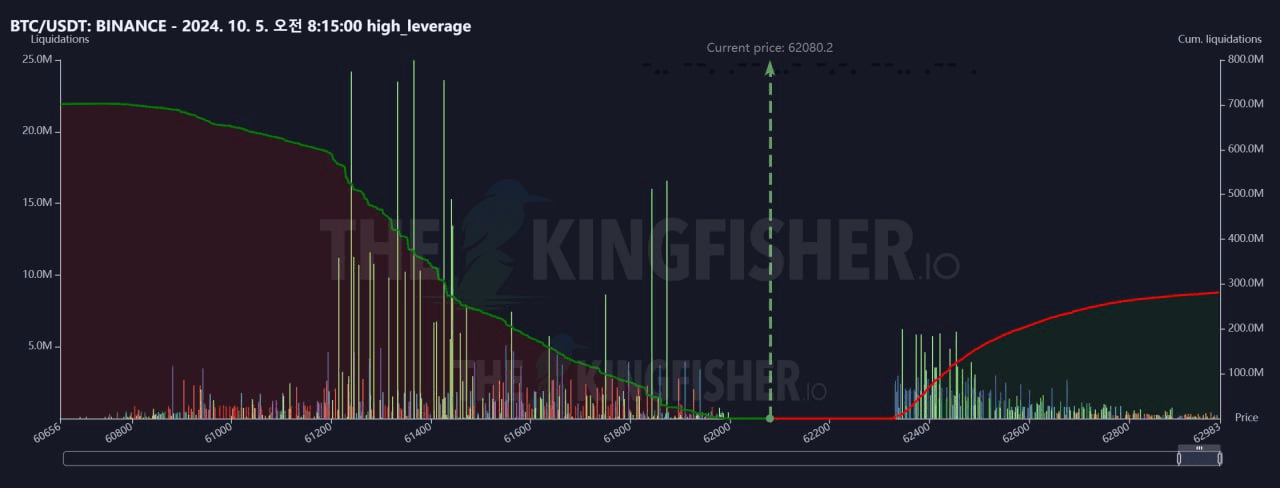This screenshot has width=1280, height=488.
Task: Click the 61000 price tick label
Action: point(218,433)
